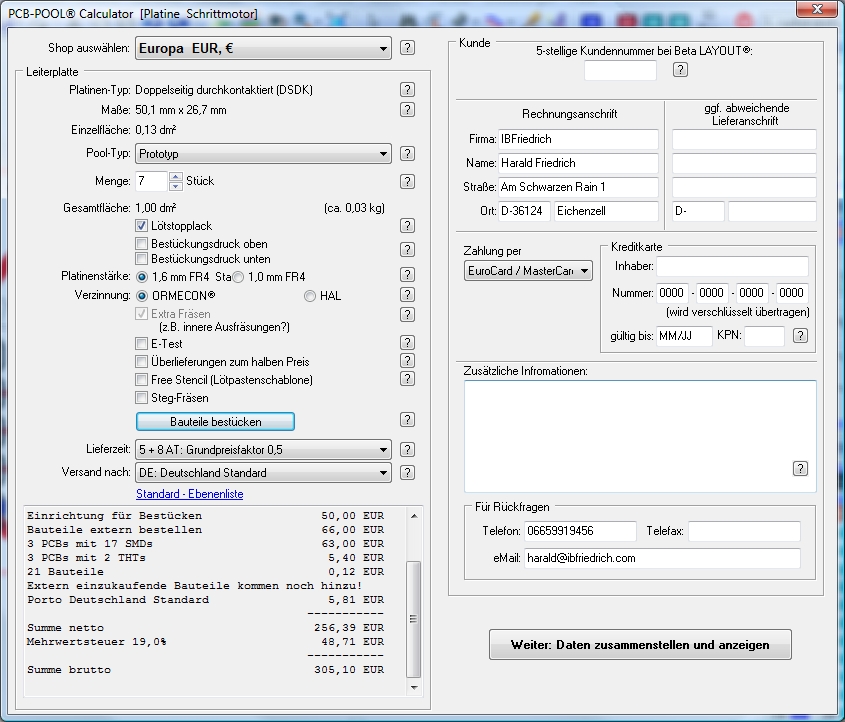Image resolution: width=845 pixels, height=722 pixels.
Task: Click the Bauteile bestücken button
Action: 215,422
